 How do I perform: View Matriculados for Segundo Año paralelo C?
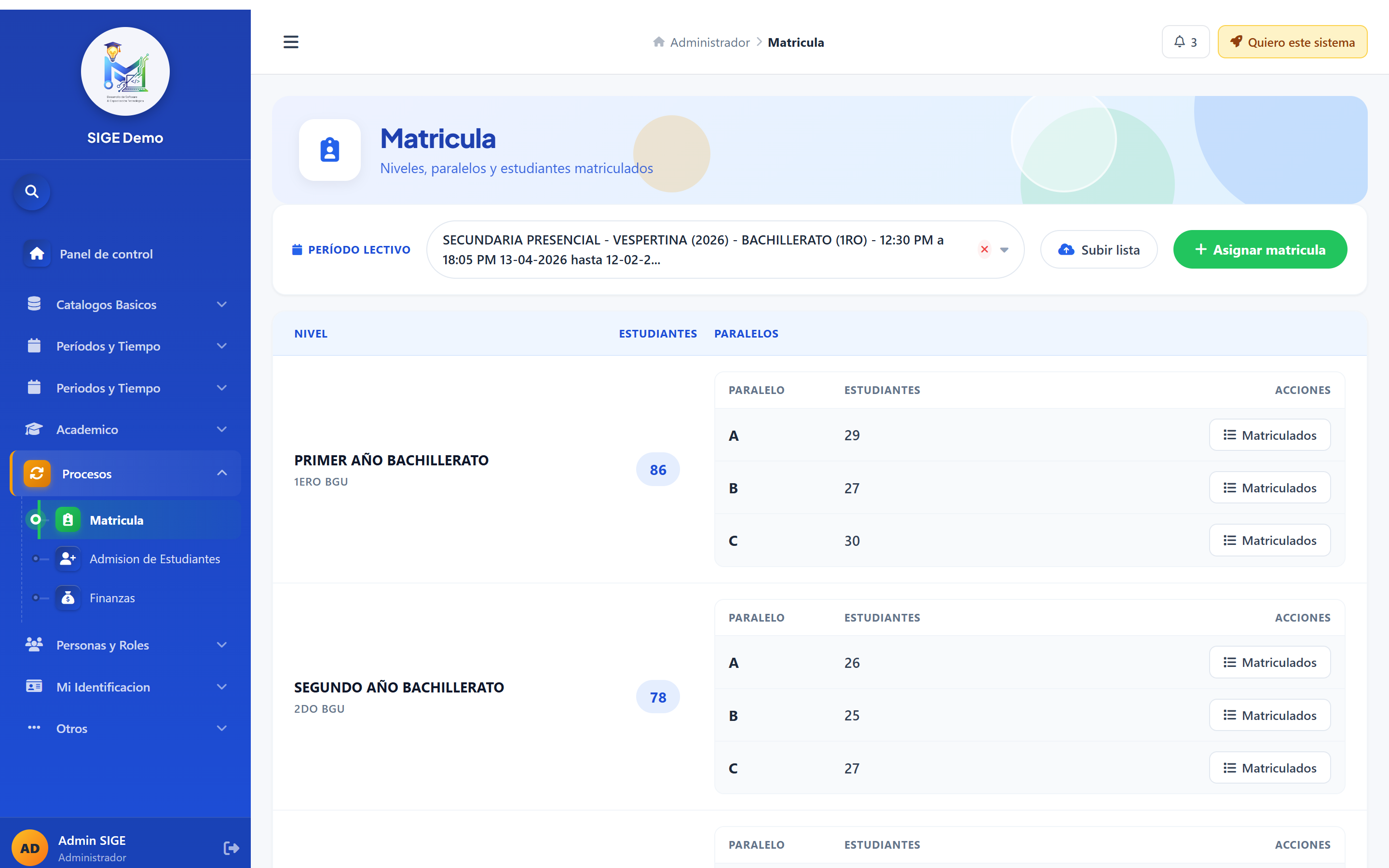click(1269, 768)
